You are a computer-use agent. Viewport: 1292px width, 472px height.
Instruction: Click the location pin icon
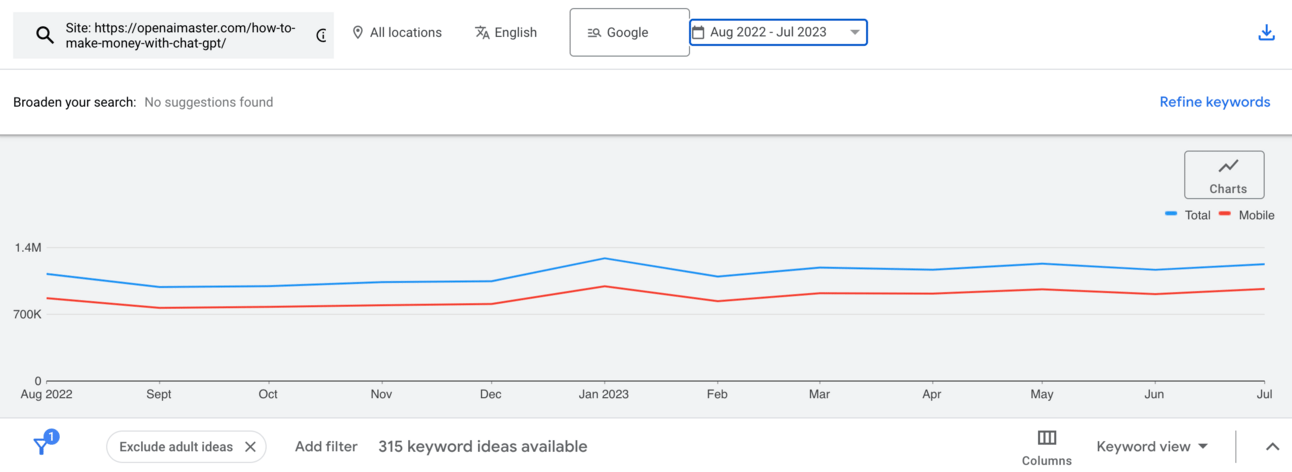pyautogui.click(x=358, y=33)
